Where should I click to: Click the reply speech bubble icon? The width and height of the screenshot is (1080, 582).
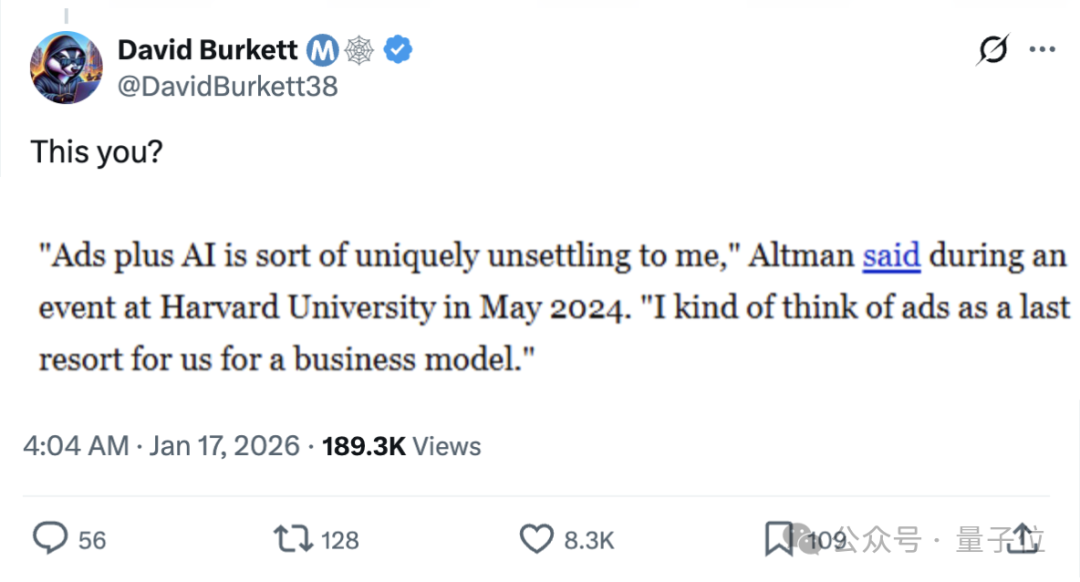(50, 539)
